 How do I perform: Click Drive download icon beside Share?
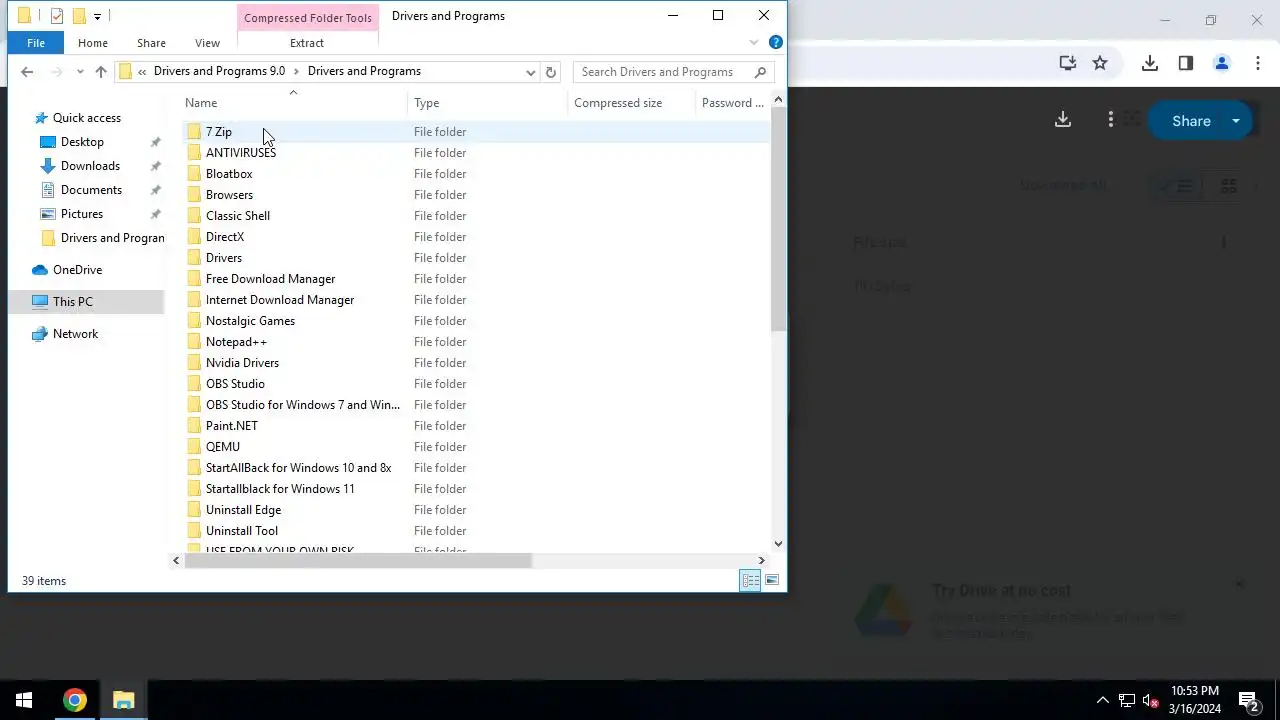[x=1063, y=120]
